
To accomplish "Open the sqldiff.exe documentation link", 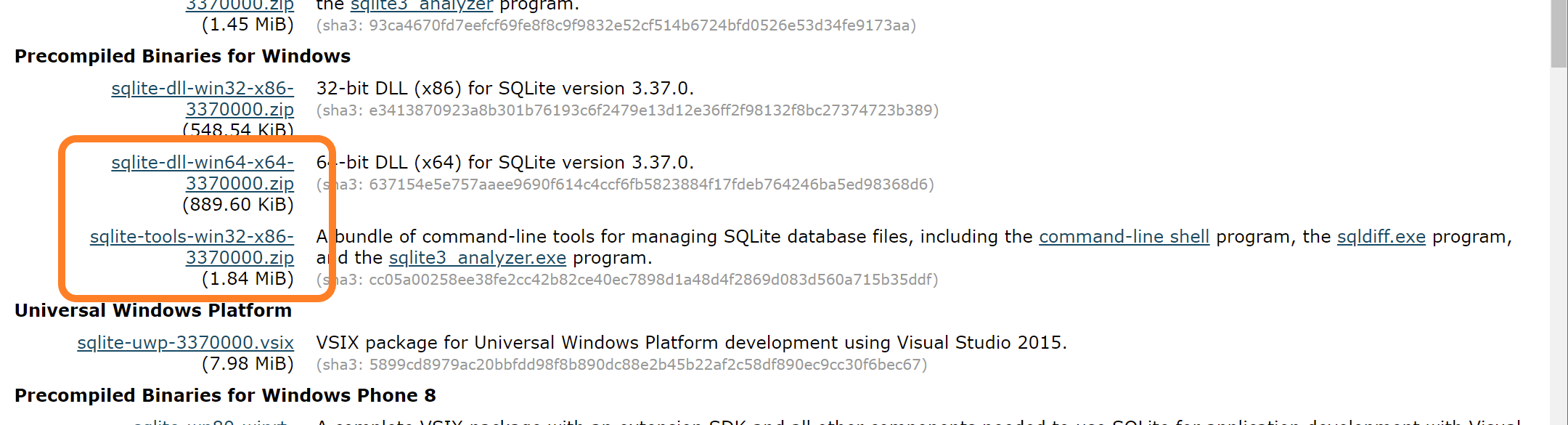I will (x=1381, y=237).
